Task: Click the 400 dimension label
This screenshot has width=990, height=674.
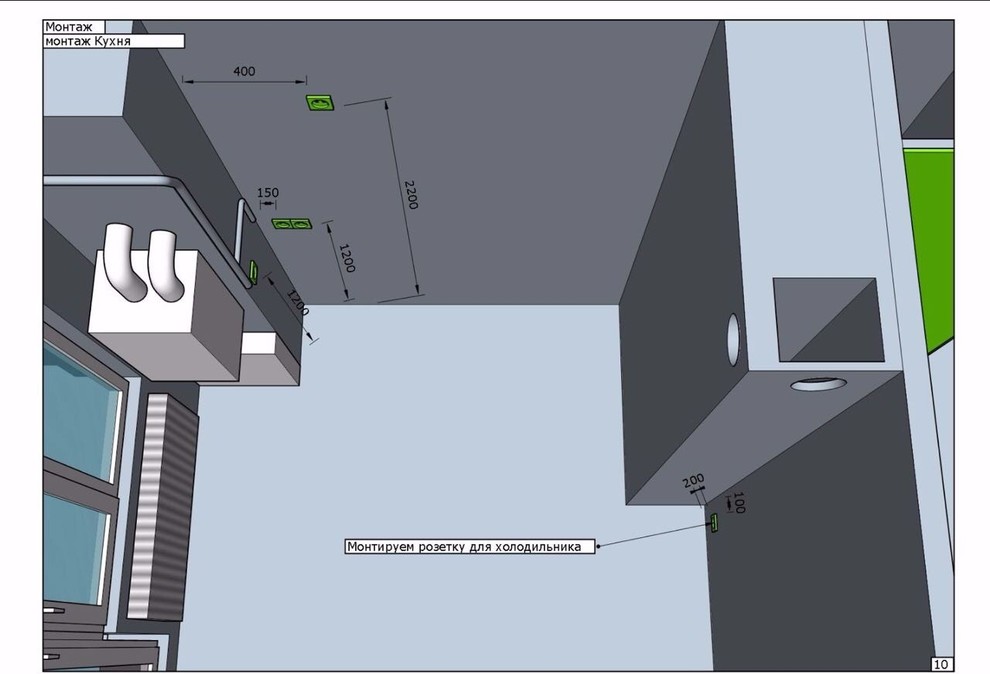Action: (x=244, y=71)
